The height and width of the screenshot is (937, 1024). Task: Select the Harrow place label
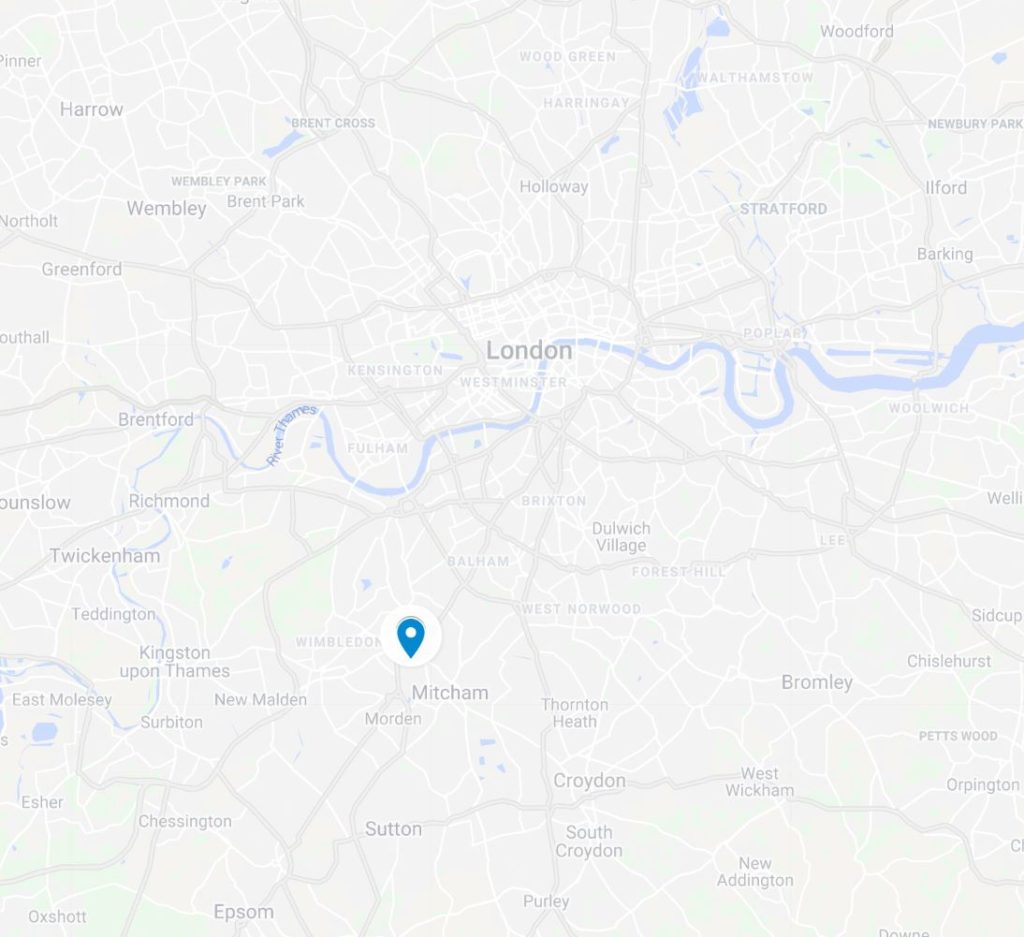point(91,109)
